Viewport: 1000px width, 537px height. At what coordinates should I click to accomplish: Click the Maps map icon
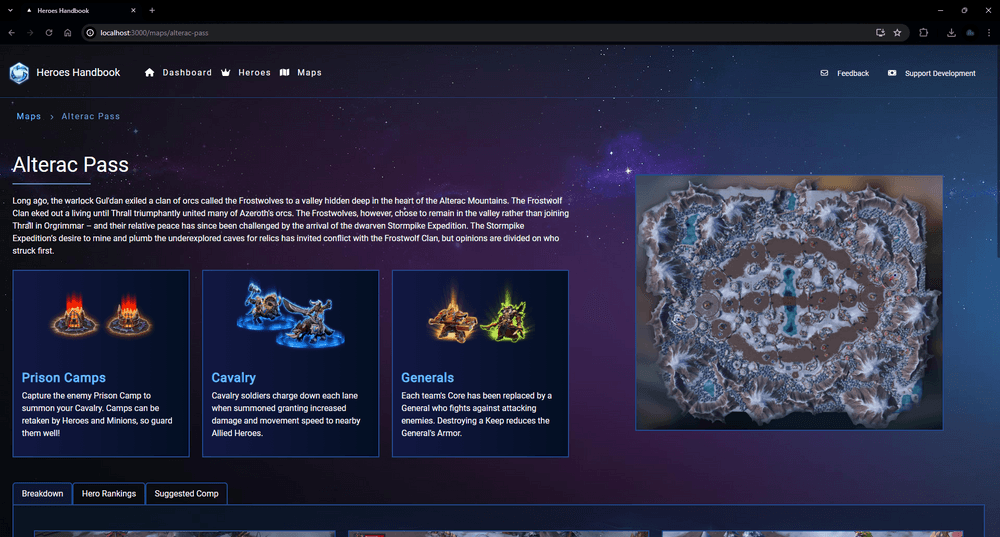[284, 73]
